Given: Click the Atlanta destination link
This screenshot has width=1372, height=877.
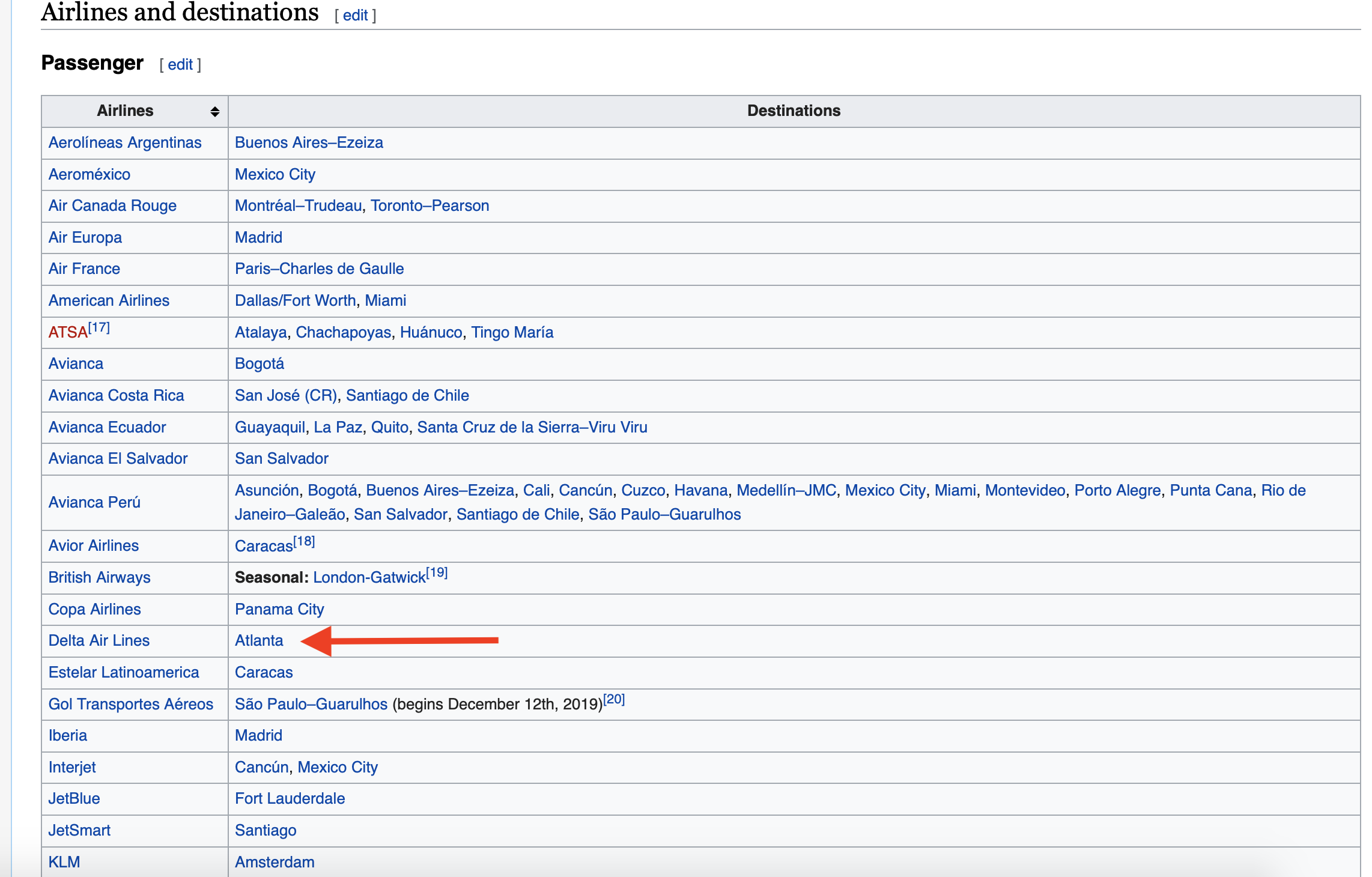Looking at the screenshot, I should (x=259, y=641).
